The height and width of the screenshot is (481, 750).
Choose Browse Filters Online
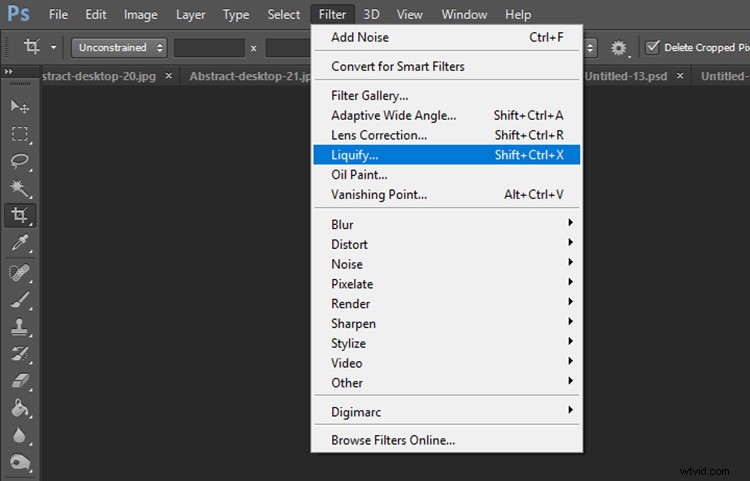447,440
